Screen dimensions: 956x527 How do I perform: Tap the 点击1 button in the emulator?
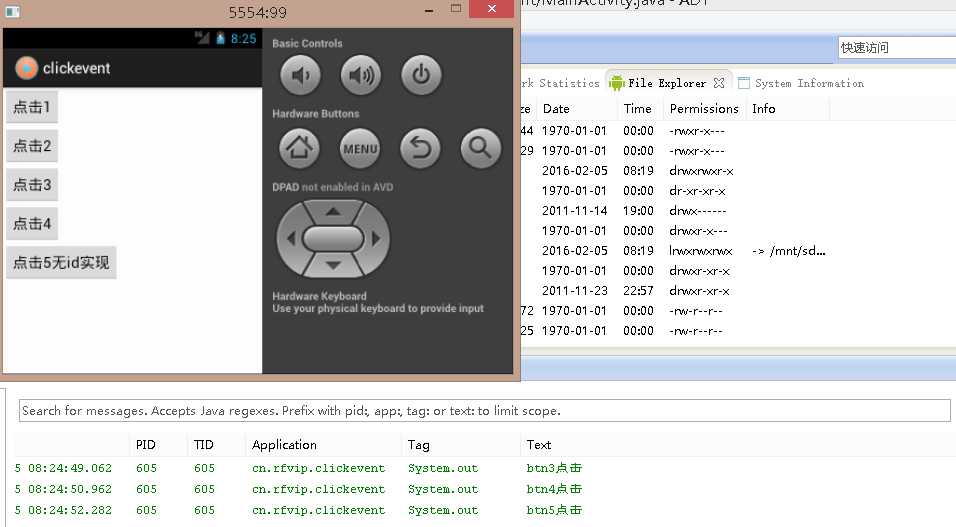point(32,107)
